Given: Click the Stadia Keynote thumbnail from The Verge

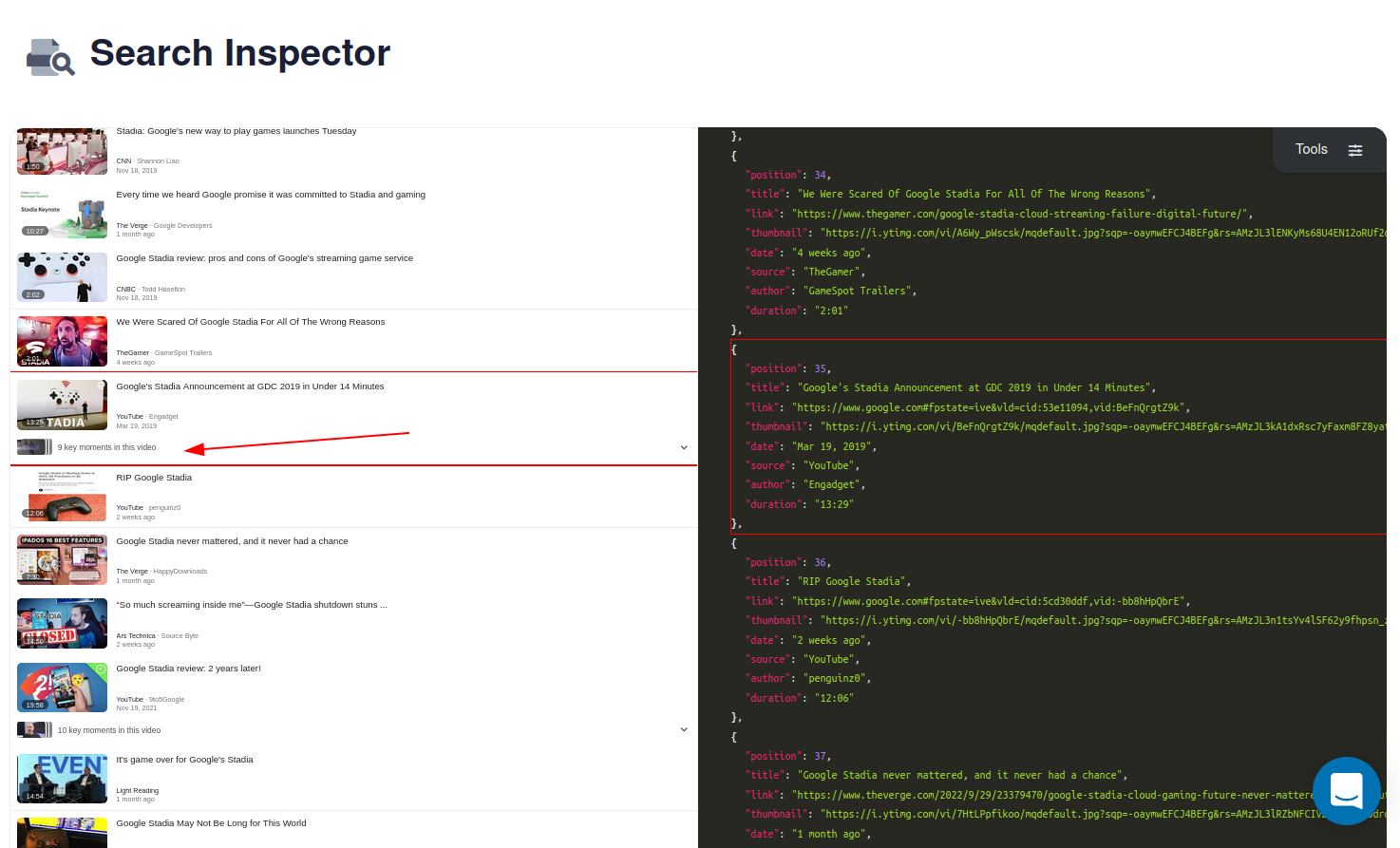Looking at the screenshot, I should [x=62, y=215].
